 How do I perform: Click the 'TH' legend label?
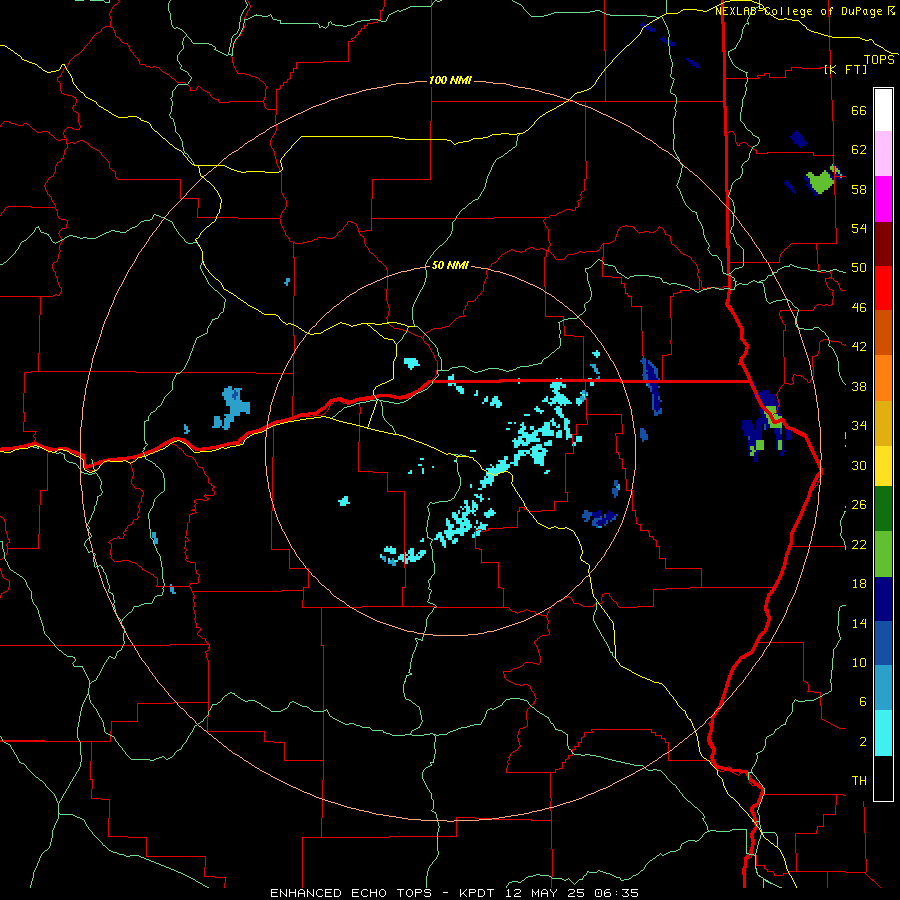click(859, 781)
